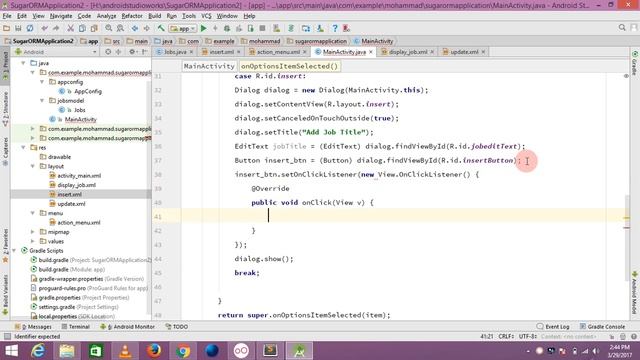Click the Make Project hammer icon
The height and width of the screenshot is (360, 640).
(x=161, y=28)
